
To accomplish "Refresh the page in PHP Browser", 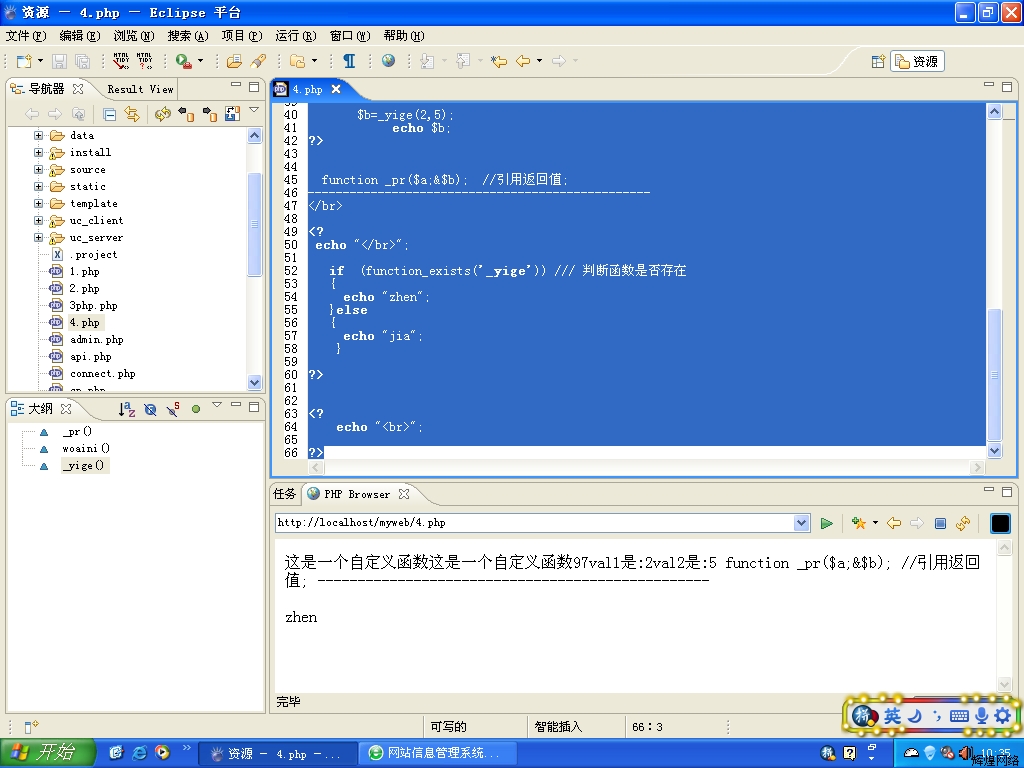I will pyautogui.click(x=963, y=523).
